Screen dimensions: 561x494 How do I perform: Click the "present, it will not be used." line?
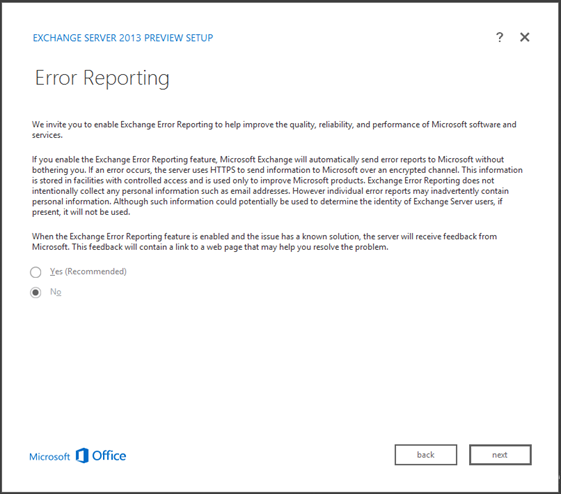[x=81, y=212]
